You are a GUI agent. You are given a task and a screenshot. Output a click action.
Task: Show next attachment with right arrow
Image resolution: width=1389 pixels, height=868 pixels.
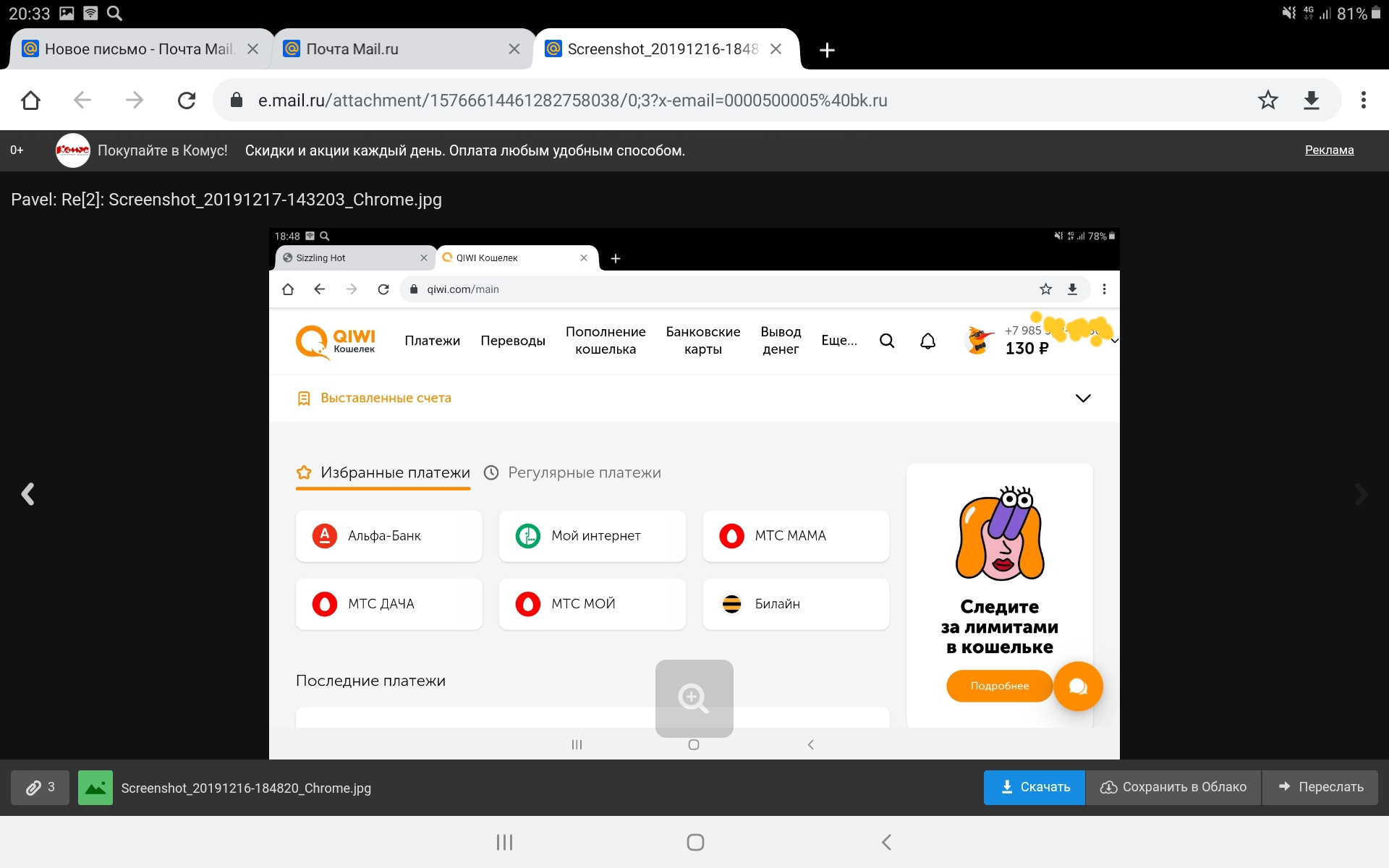coord(1361,494)
